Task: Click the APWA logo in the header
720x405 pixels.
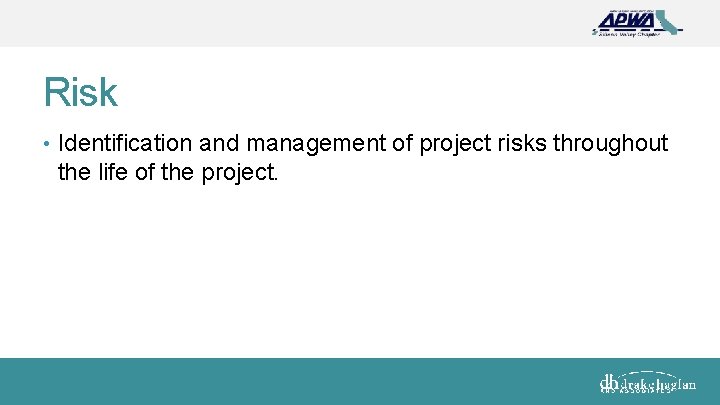Action: (637, 23)
